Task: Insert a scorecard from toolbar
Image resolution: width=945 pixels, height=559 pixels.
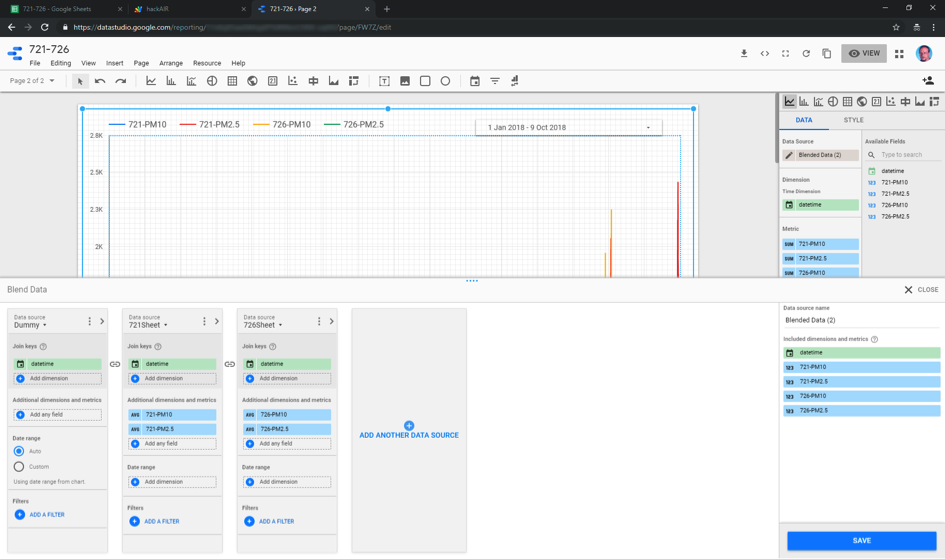Action: (272, 81)
